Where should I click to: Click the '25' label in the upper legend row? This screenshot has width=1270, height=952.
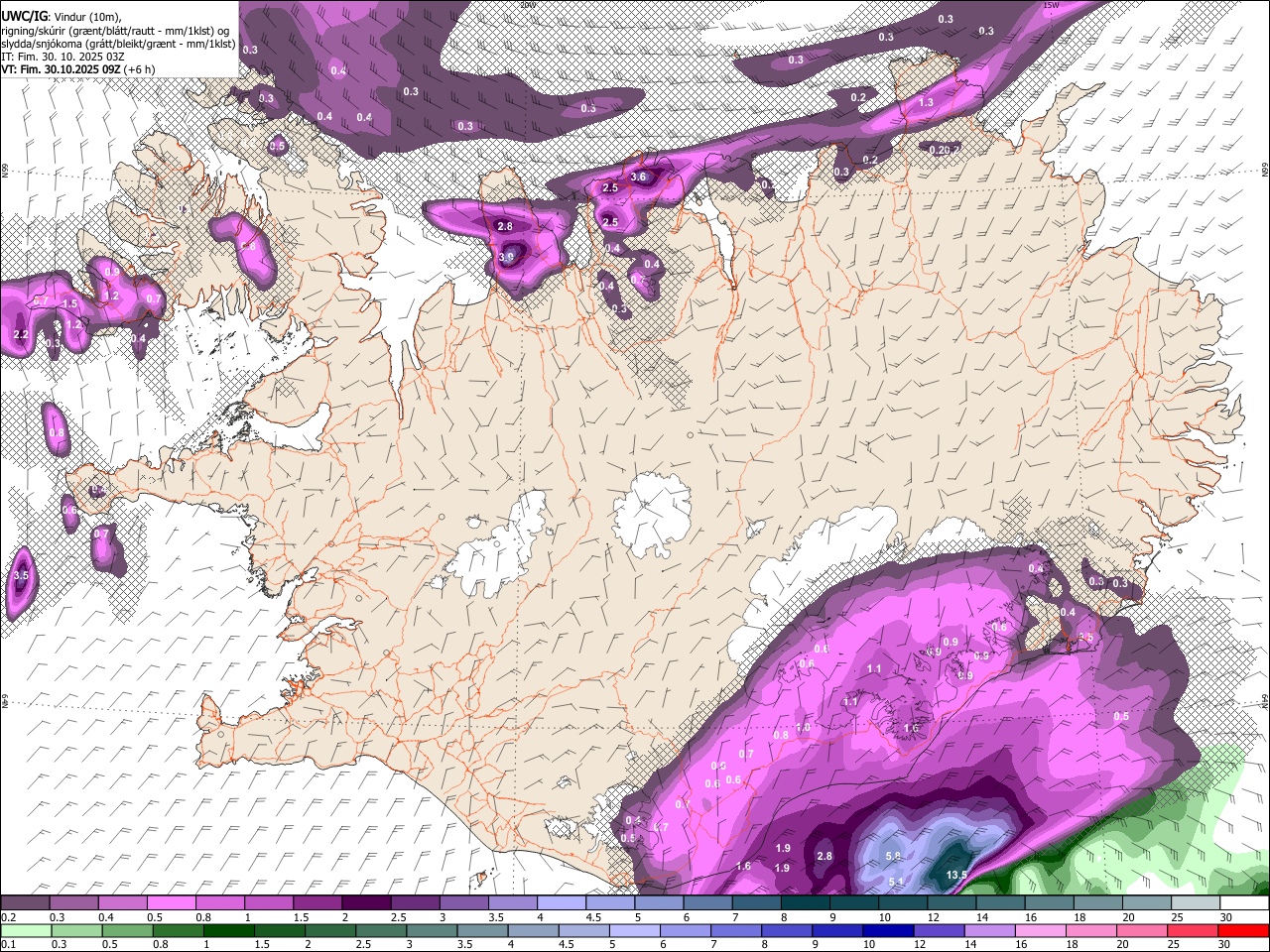(x=1177, y=917)
